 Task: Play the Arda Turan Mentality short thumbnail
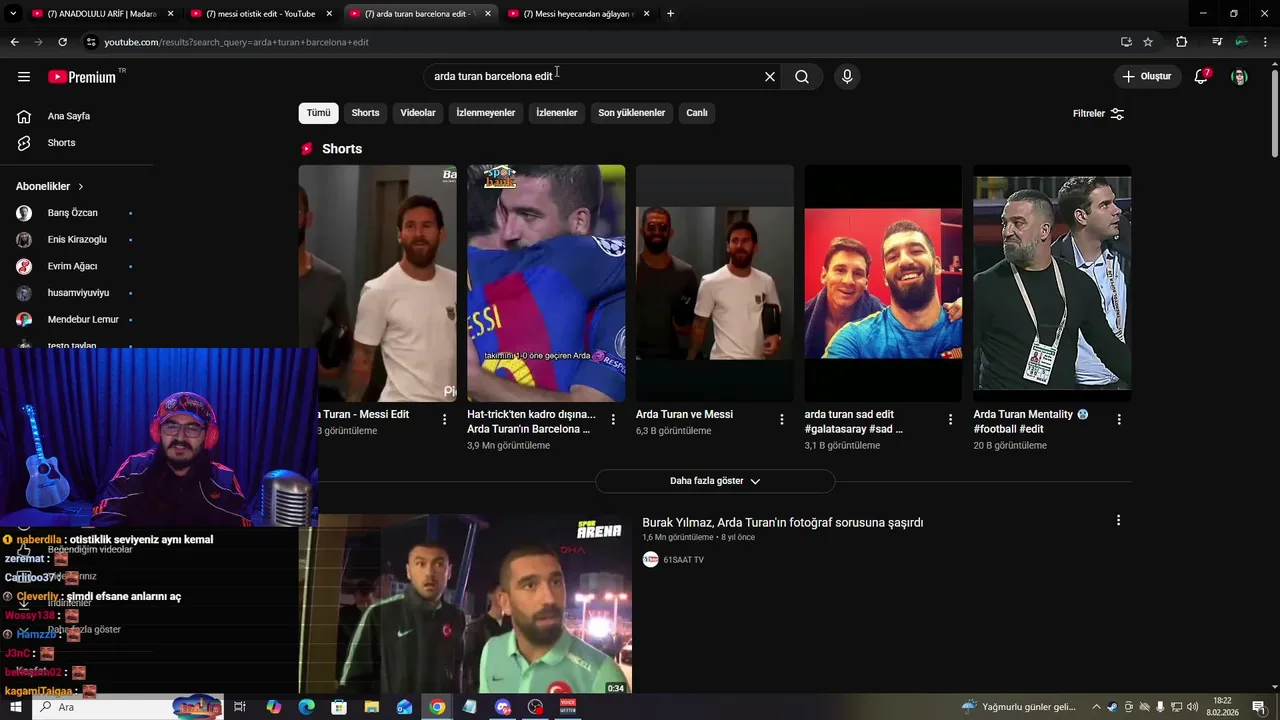click(x=1052, y=283)
